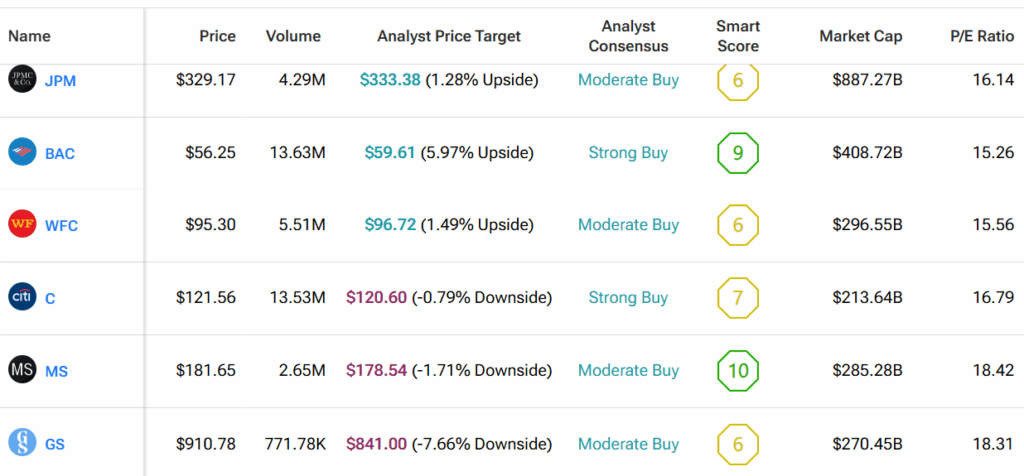Sort by the Price column header
The width and height of the screenshot is (1024, 476).
pos(217,36)
